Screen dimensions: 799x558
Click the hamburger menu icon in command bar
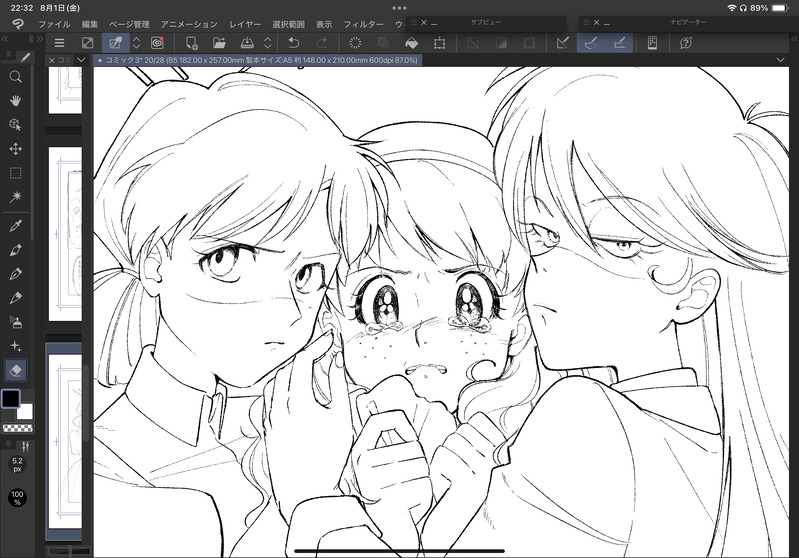(60, 43)
